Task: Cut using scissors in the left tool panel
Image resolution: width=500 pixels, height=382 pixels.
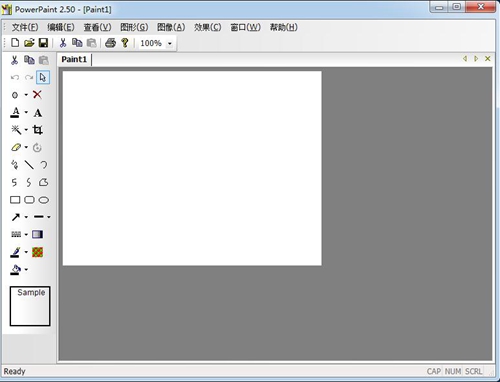Action: pos(14,60)
